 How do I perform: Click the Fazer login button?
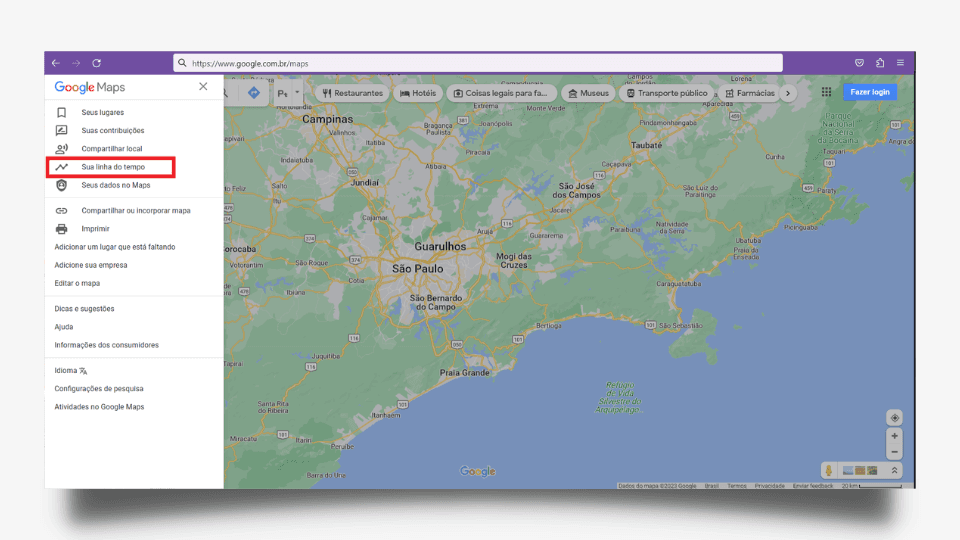pos(869,92)
